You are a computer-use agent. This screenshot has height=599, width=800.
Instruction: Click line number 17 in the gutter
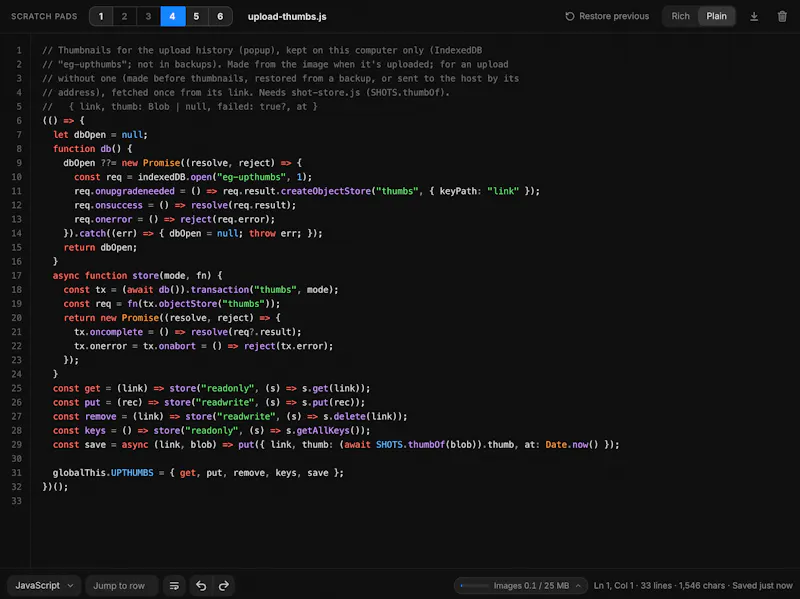(17, 276)
